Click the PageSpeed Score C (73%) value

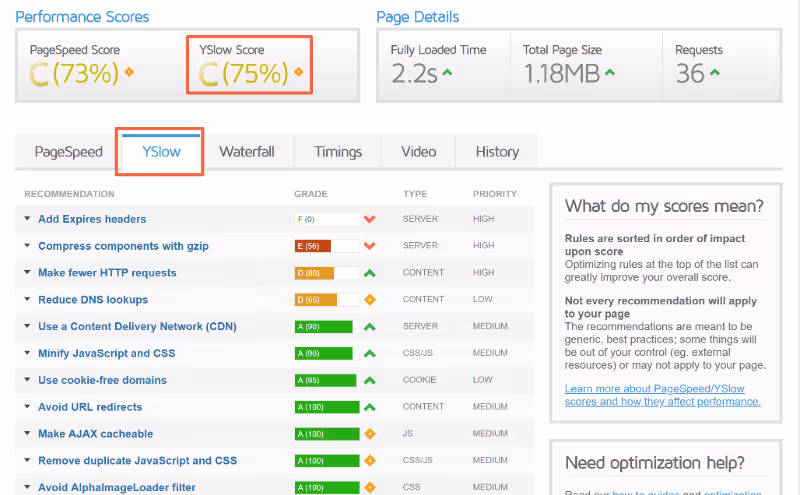tap(74, 73)
